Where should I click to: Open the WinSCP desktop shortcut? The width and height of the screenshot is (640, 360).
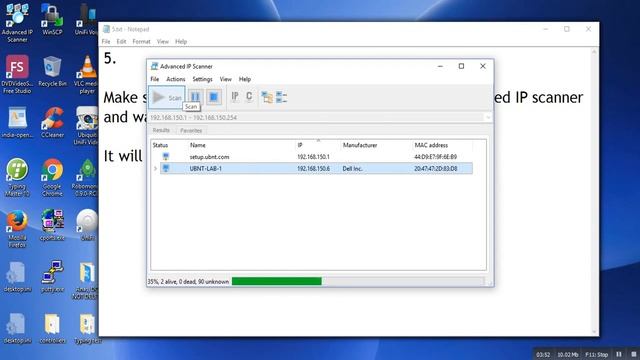[x=52, y=20]
